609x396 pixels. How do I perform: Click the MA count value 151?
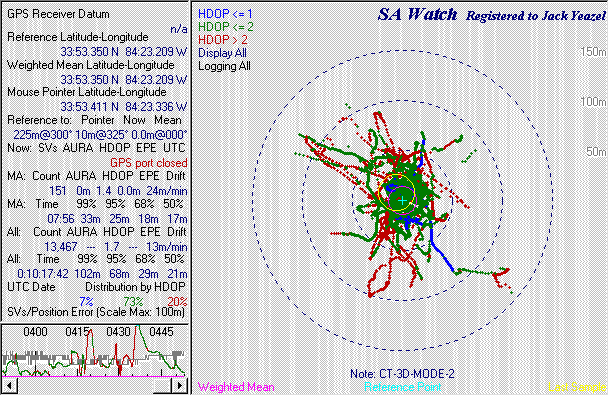point(57,191)
